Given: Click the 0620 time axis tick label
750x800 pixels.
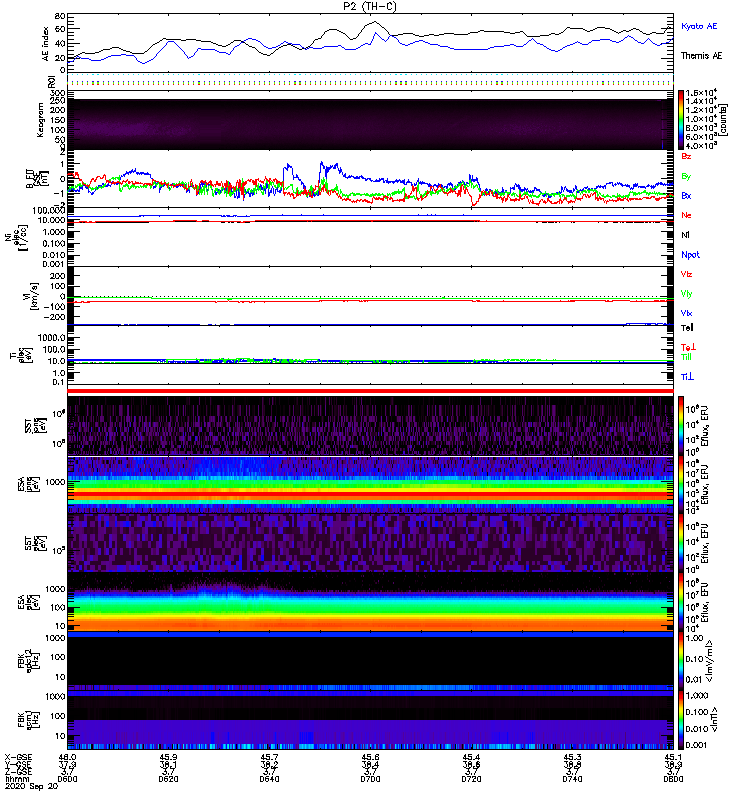Looking at the screenshot, I should coord(168,779).
